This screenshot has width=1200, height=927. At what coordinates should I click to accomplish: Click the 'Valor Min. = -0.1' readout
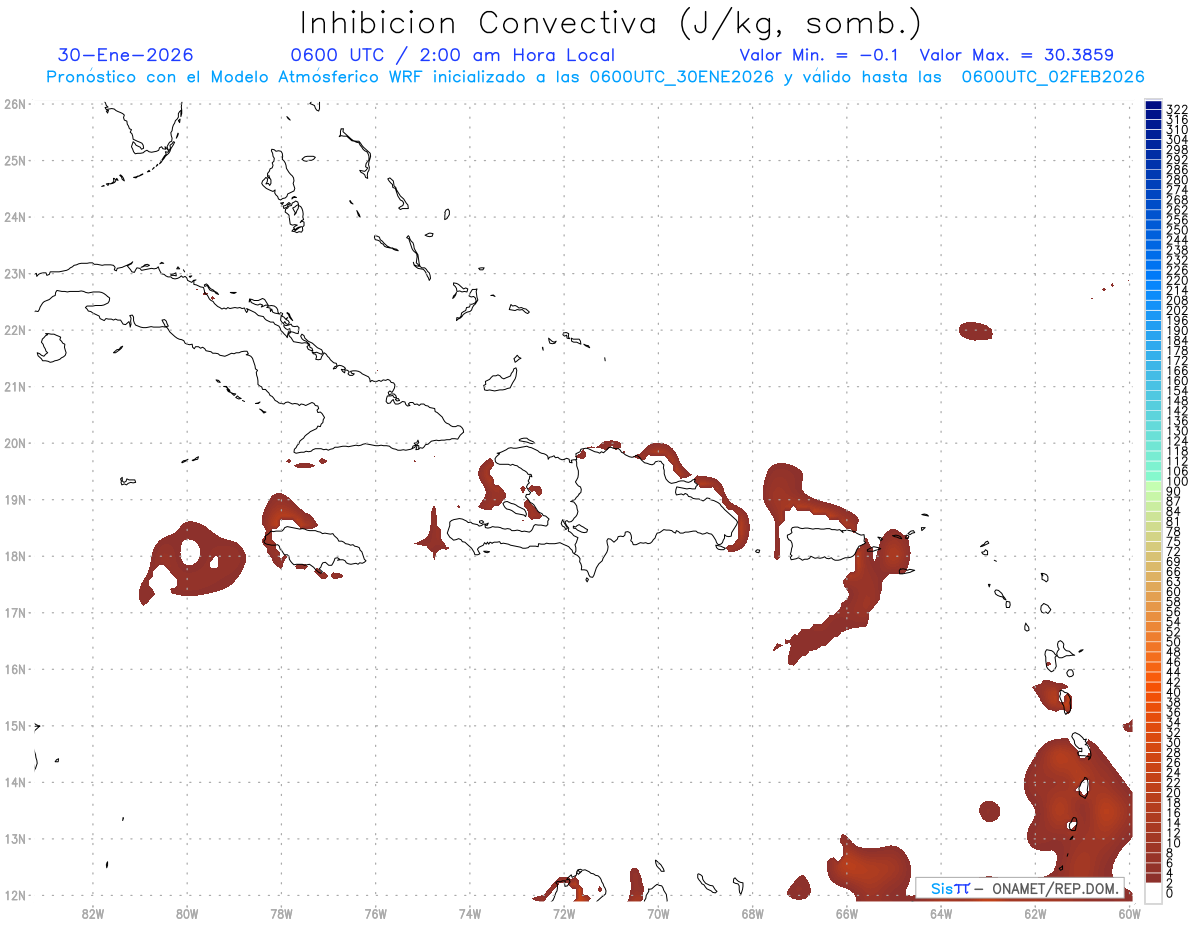tap(821, 55)
